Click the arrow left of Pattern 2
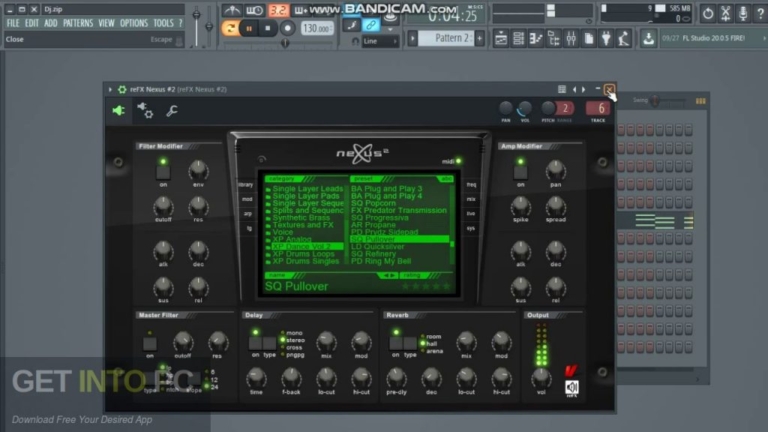 point(412,38)
